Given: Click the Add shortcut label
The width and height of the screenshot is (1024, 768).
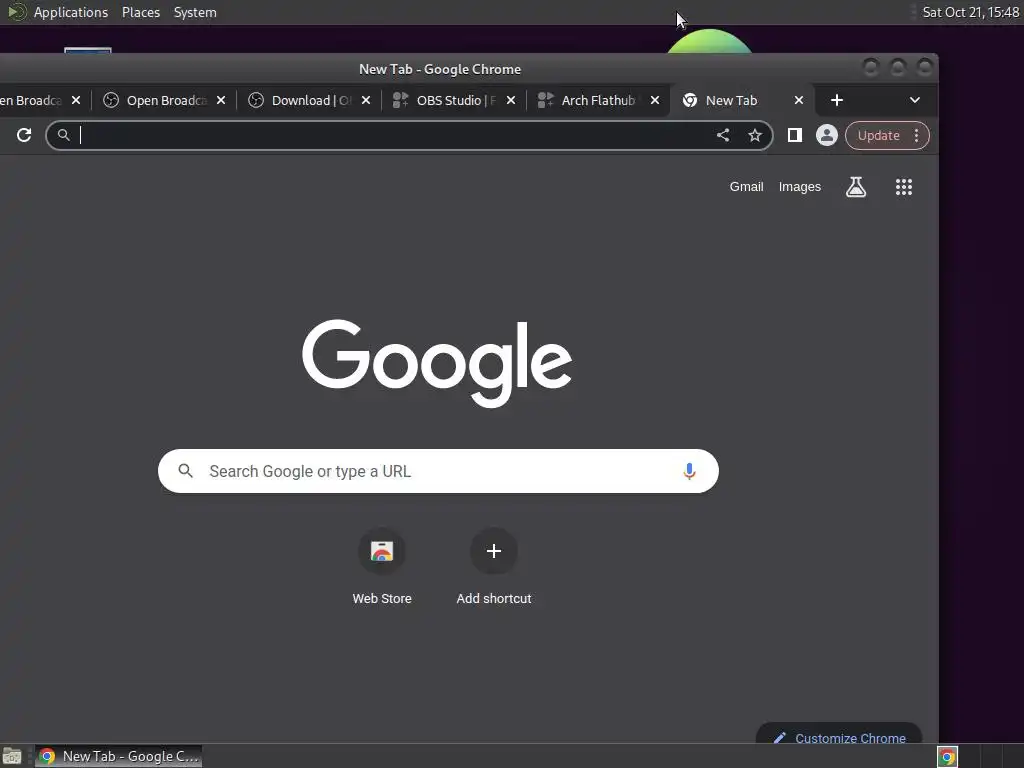Looking at the screenshot, I should (494, 598).
